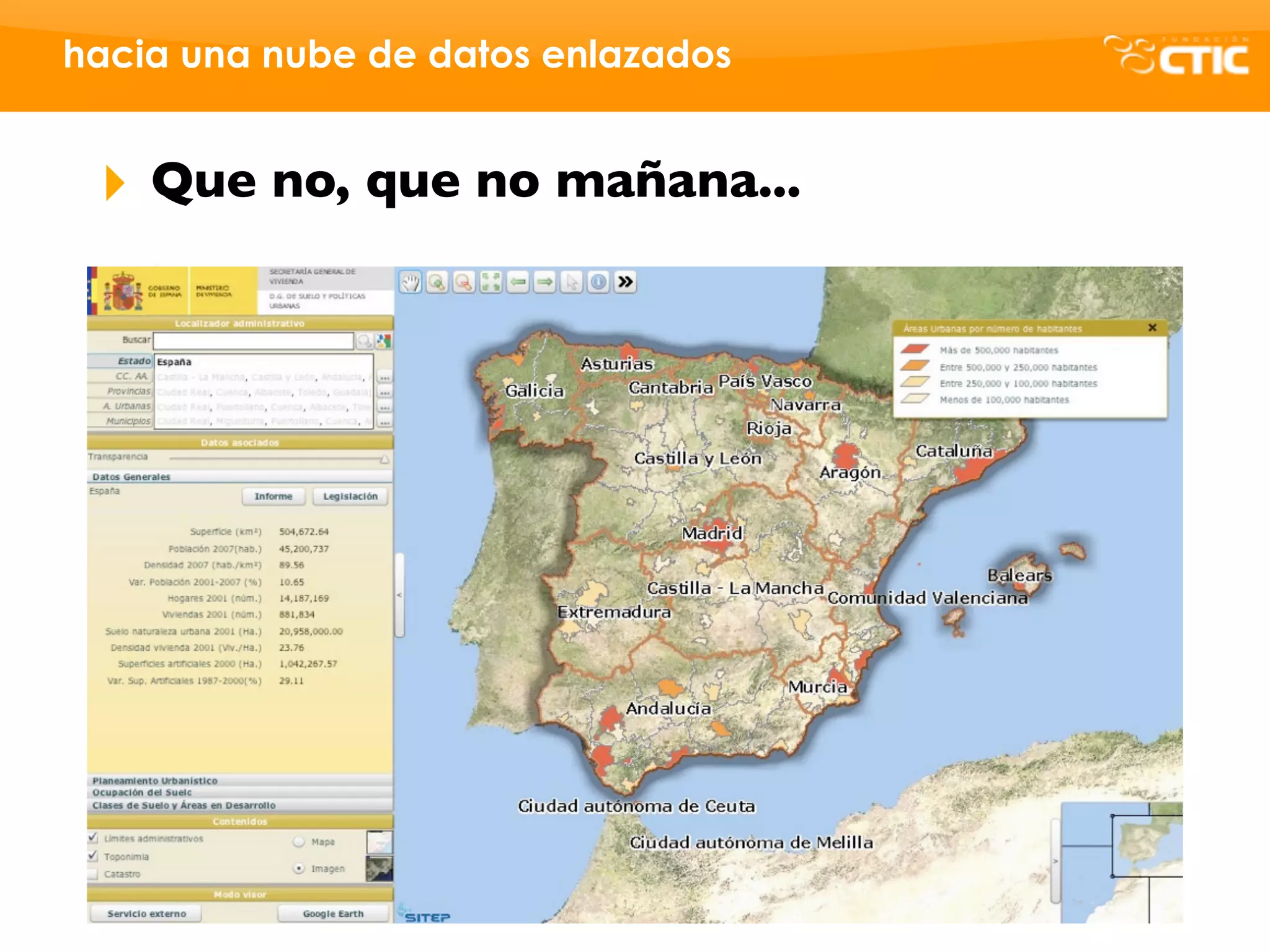The image size is (1270, 952).
Task: Click the full extent green arrows tool
Action: coord(491,283)
